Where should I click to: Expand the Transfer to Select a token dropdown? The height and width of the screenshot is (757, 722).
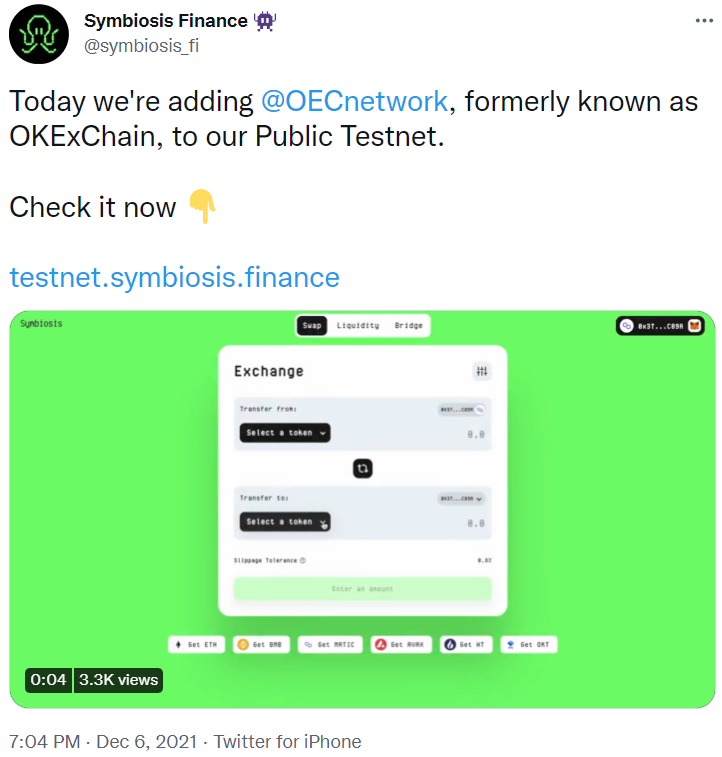point(285,521)
